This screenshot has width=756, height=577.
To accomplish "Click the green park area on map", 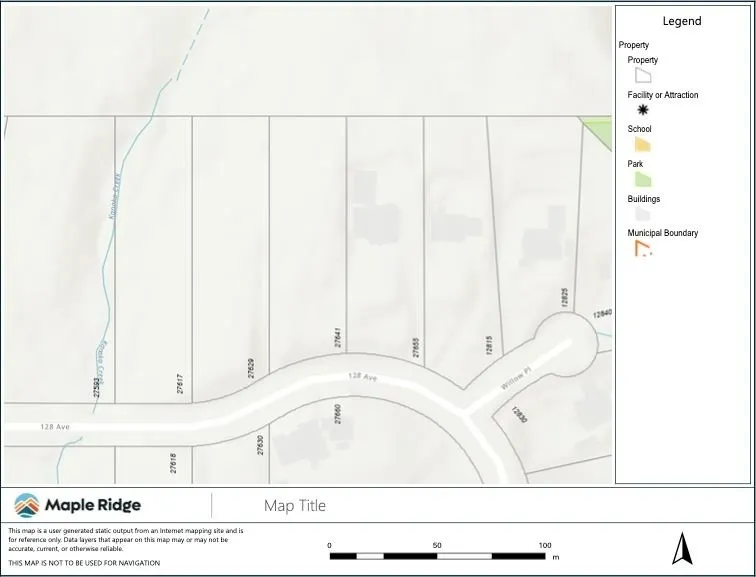I will click(x=600, y=130).
